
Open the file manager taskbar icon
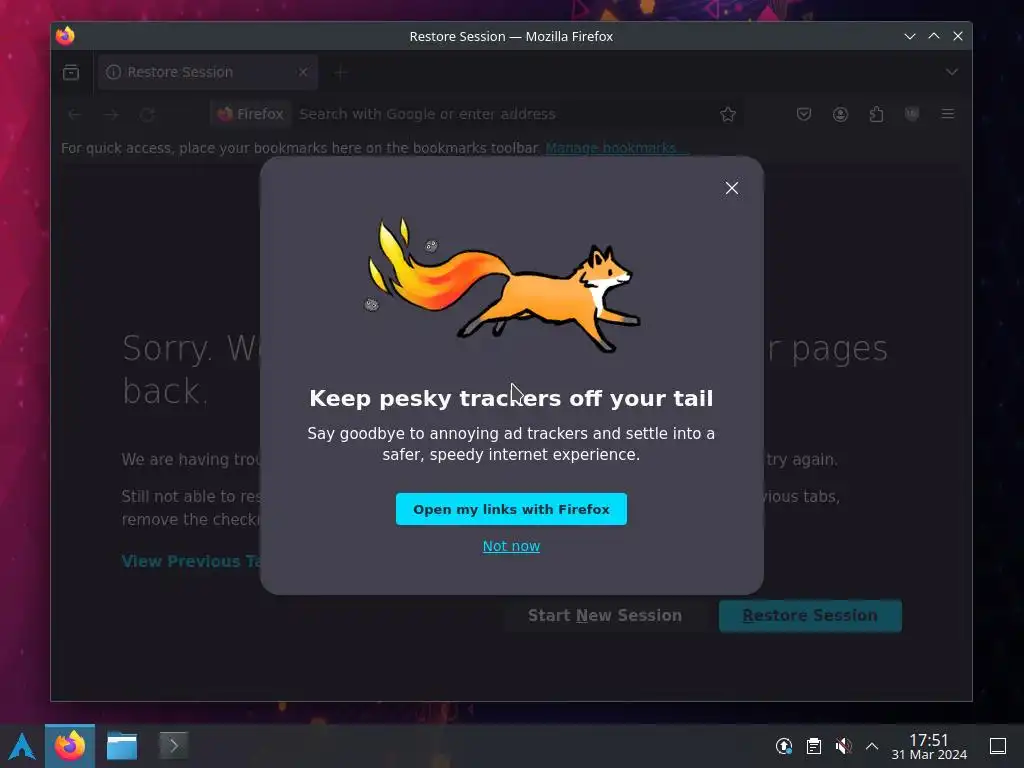[x=122, y=746]
